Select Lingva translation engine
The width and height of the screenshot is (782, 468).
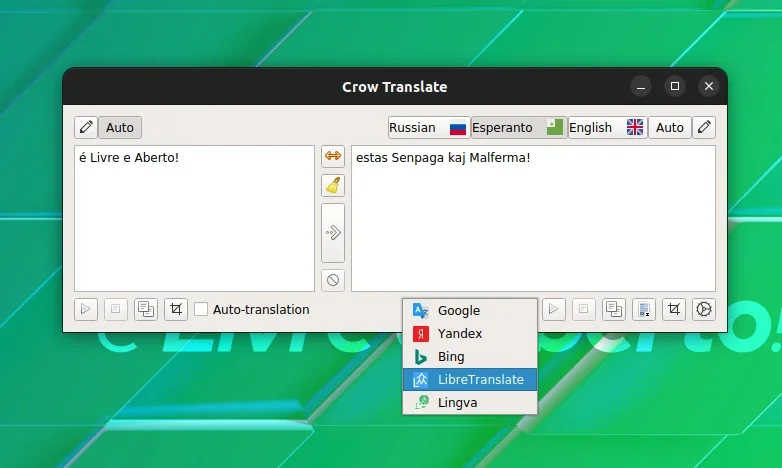point(470,402)
